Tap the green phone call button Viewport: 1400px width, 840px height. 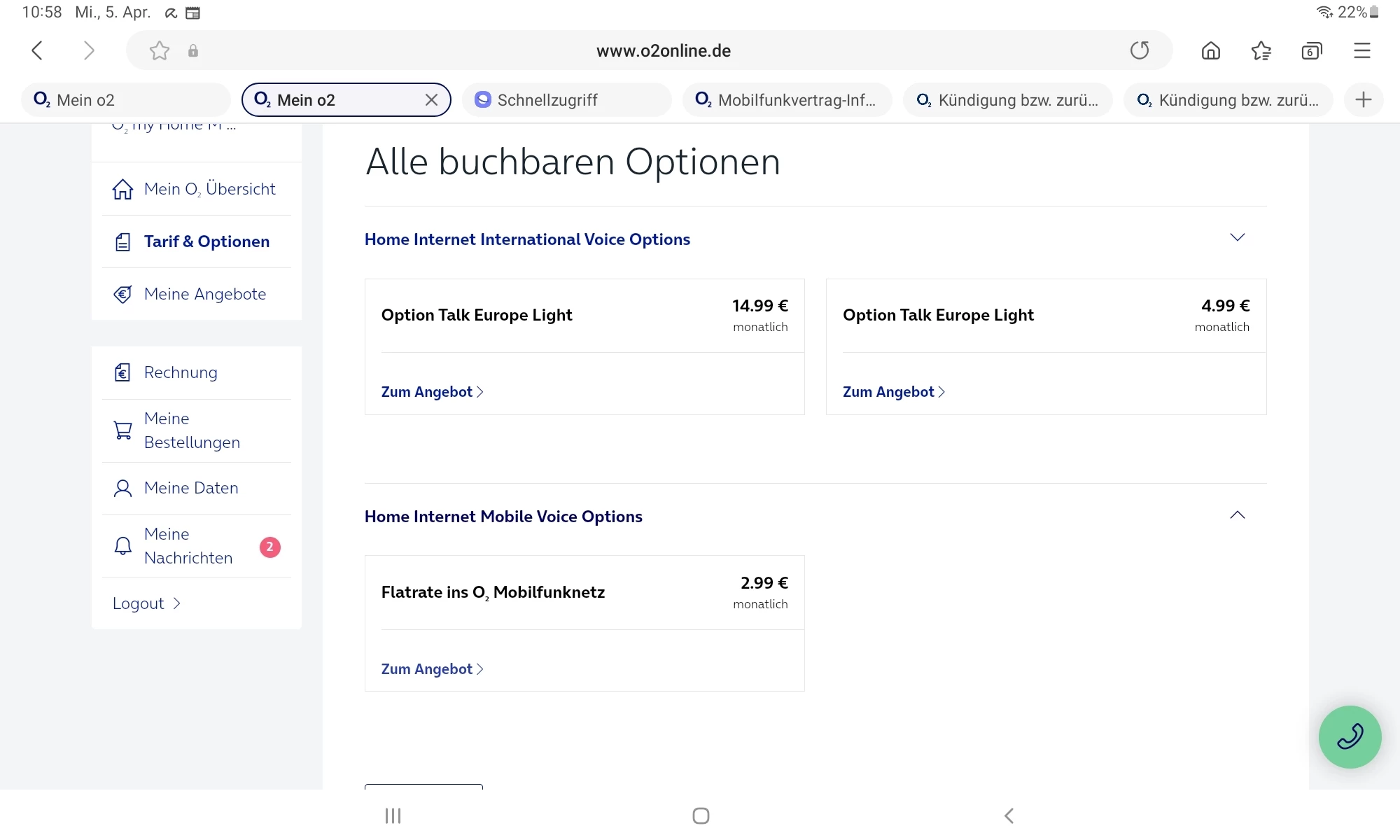point(1349,736)
